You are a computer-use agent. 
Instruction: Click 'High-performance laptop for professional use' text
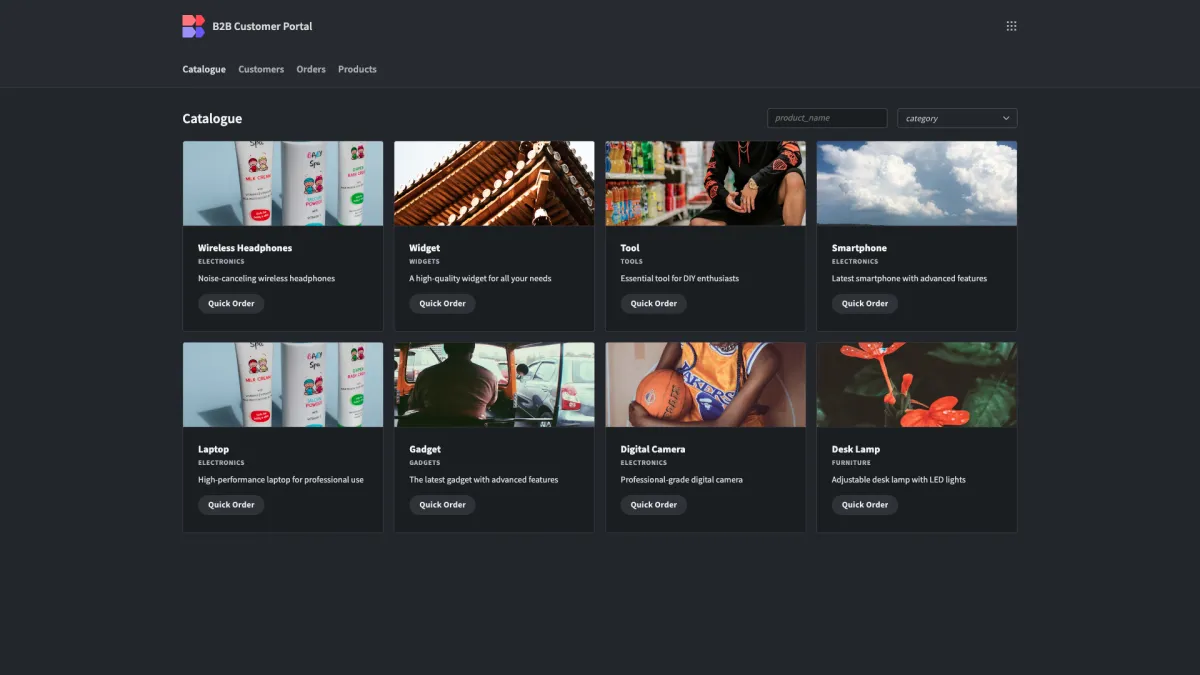[281, 480]
